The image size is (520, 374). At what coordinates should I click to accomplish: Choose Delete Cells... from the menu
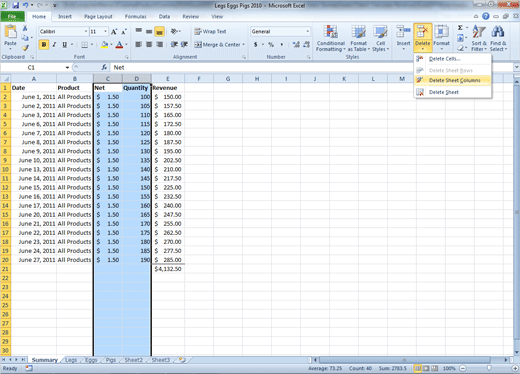tap(453, 59)
